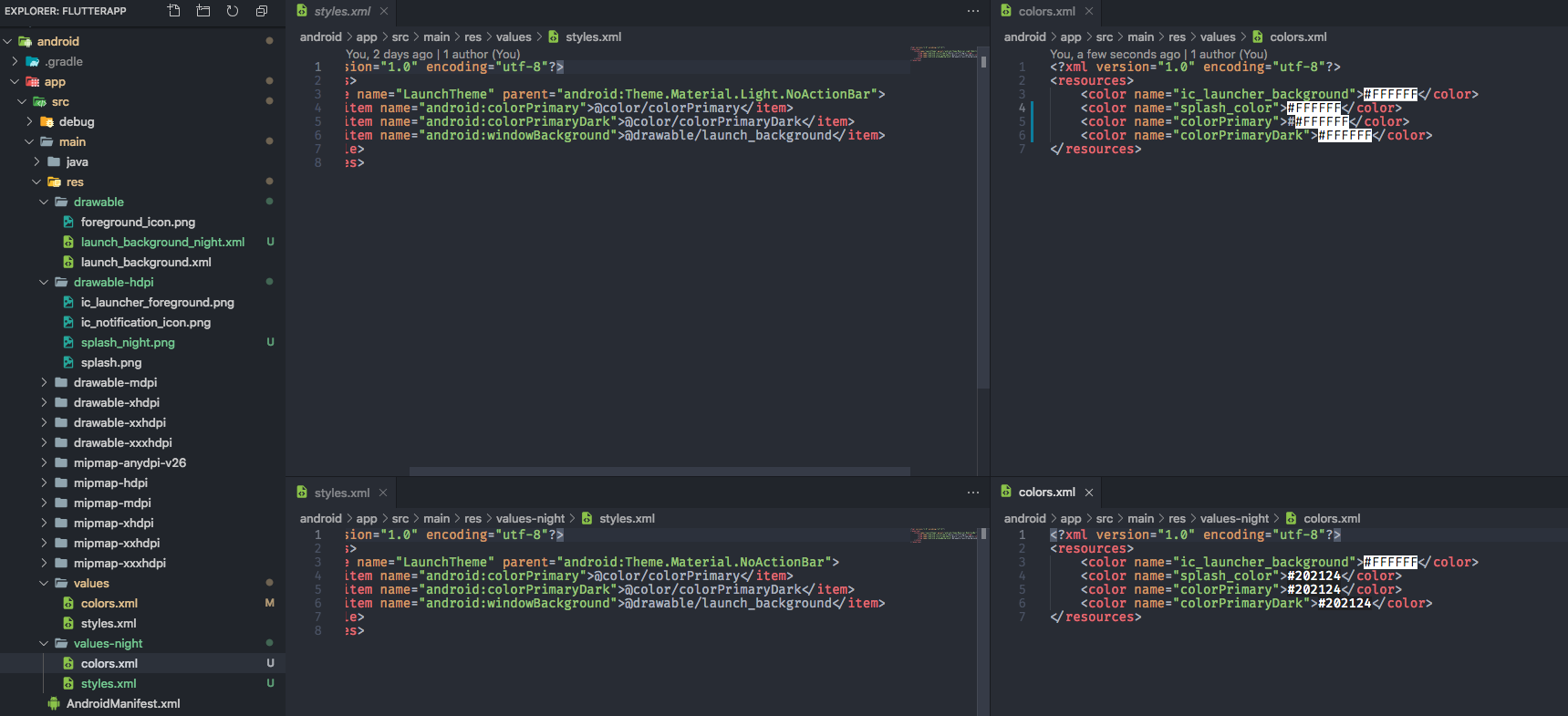
Task: Click splash_color #202124 value in night colors.xml
Action: [x=1314, y=576]
